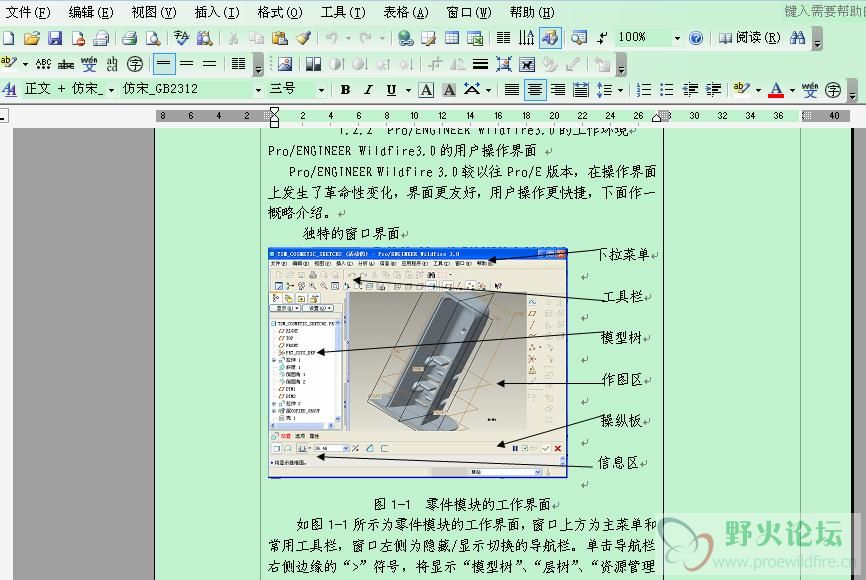
Task: Open the Styles and Formatting pane icon
Action: (9, 89)
